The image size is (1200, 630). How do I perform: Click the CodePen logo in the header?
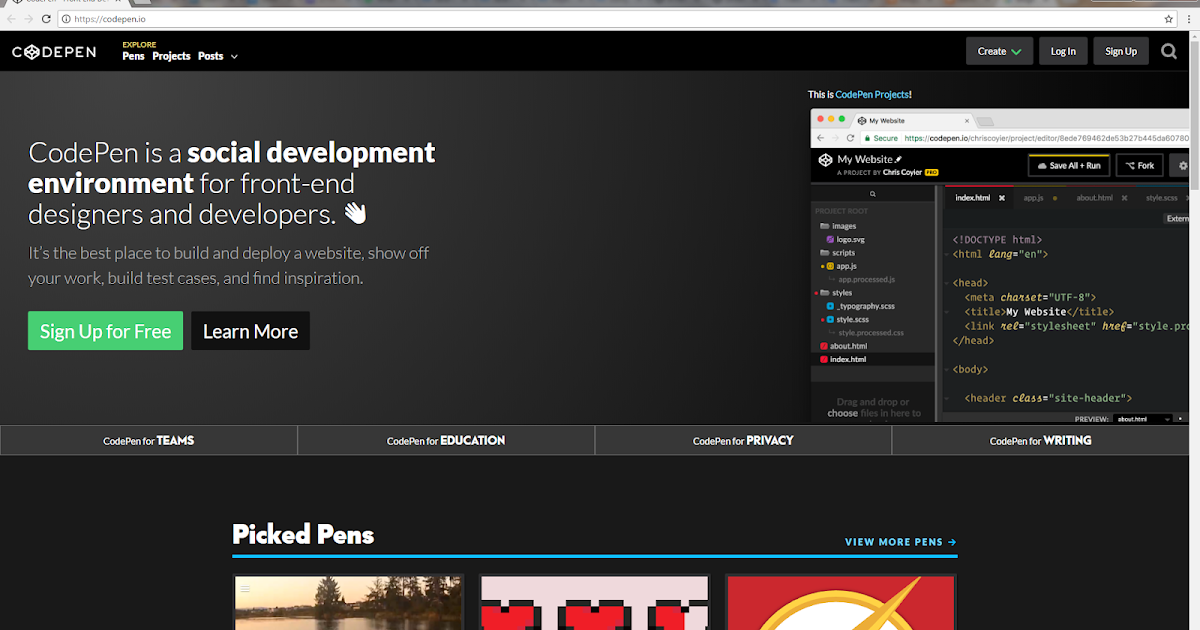(54, 52)
